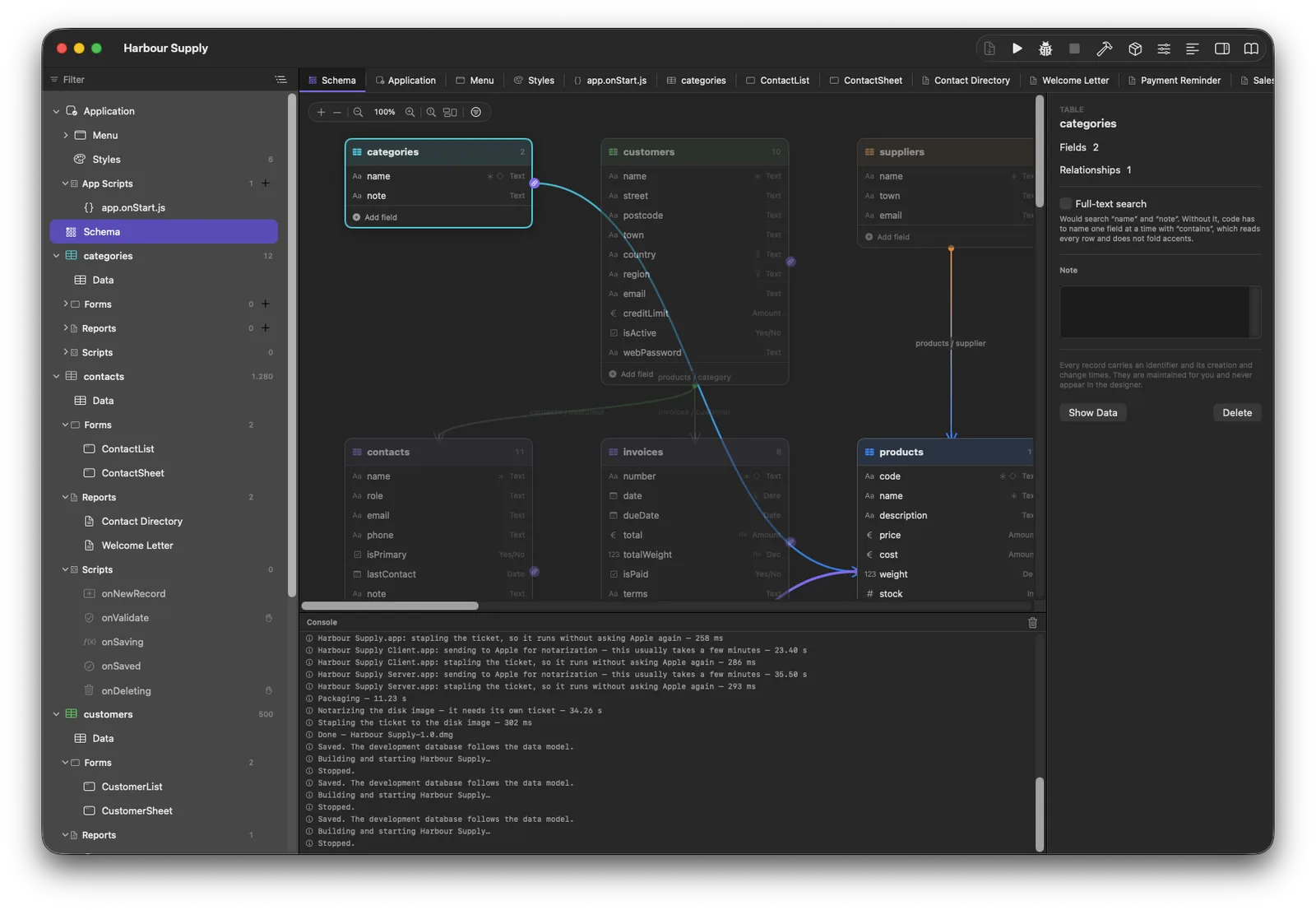This screenshot has width=1316, height=910.
Task: Click the Show Data button
Action: 1092,413
